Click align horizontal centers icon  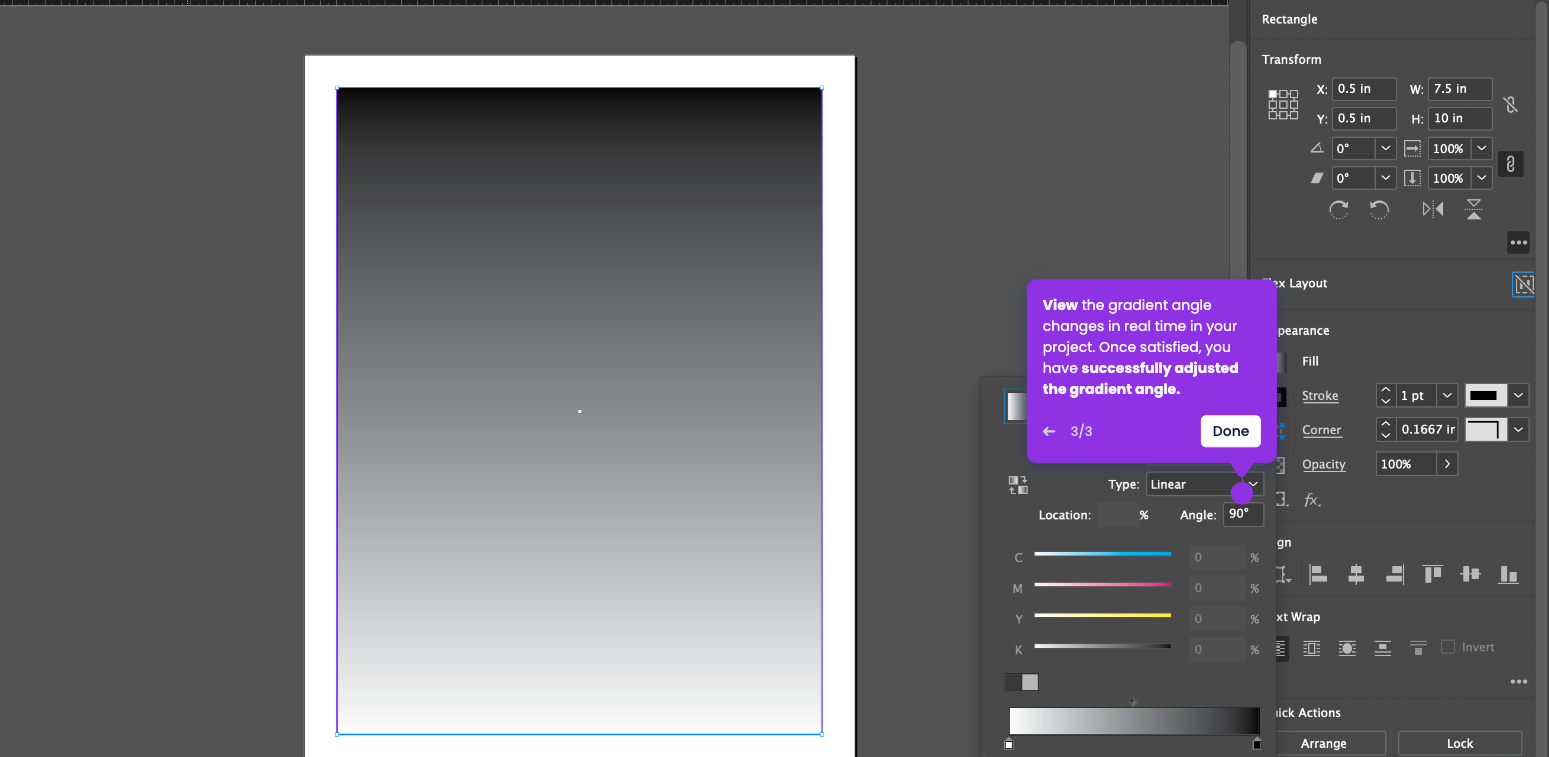coord(1356,574)
